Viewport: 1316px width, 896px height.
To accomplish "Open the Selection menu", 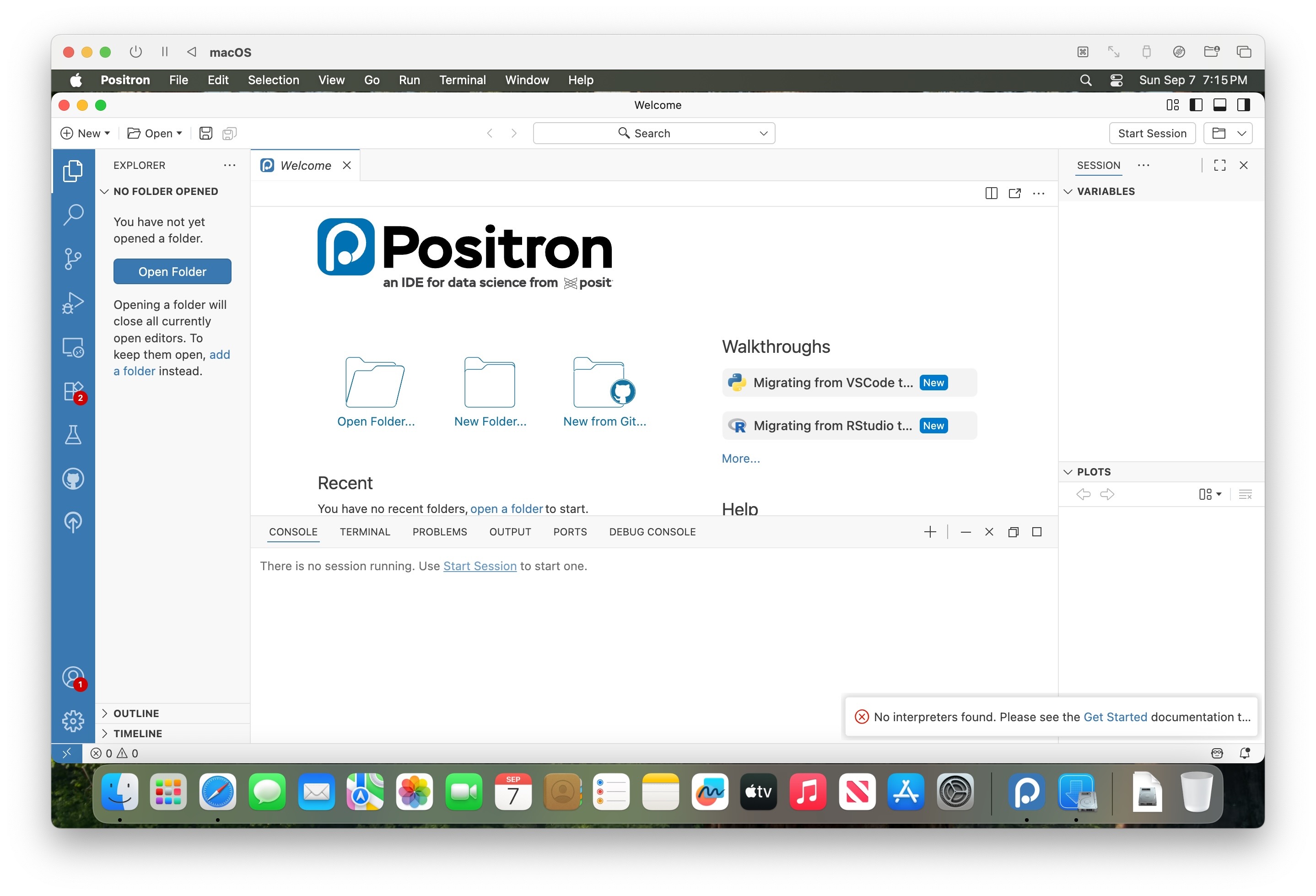I will (x=274, y=80).
